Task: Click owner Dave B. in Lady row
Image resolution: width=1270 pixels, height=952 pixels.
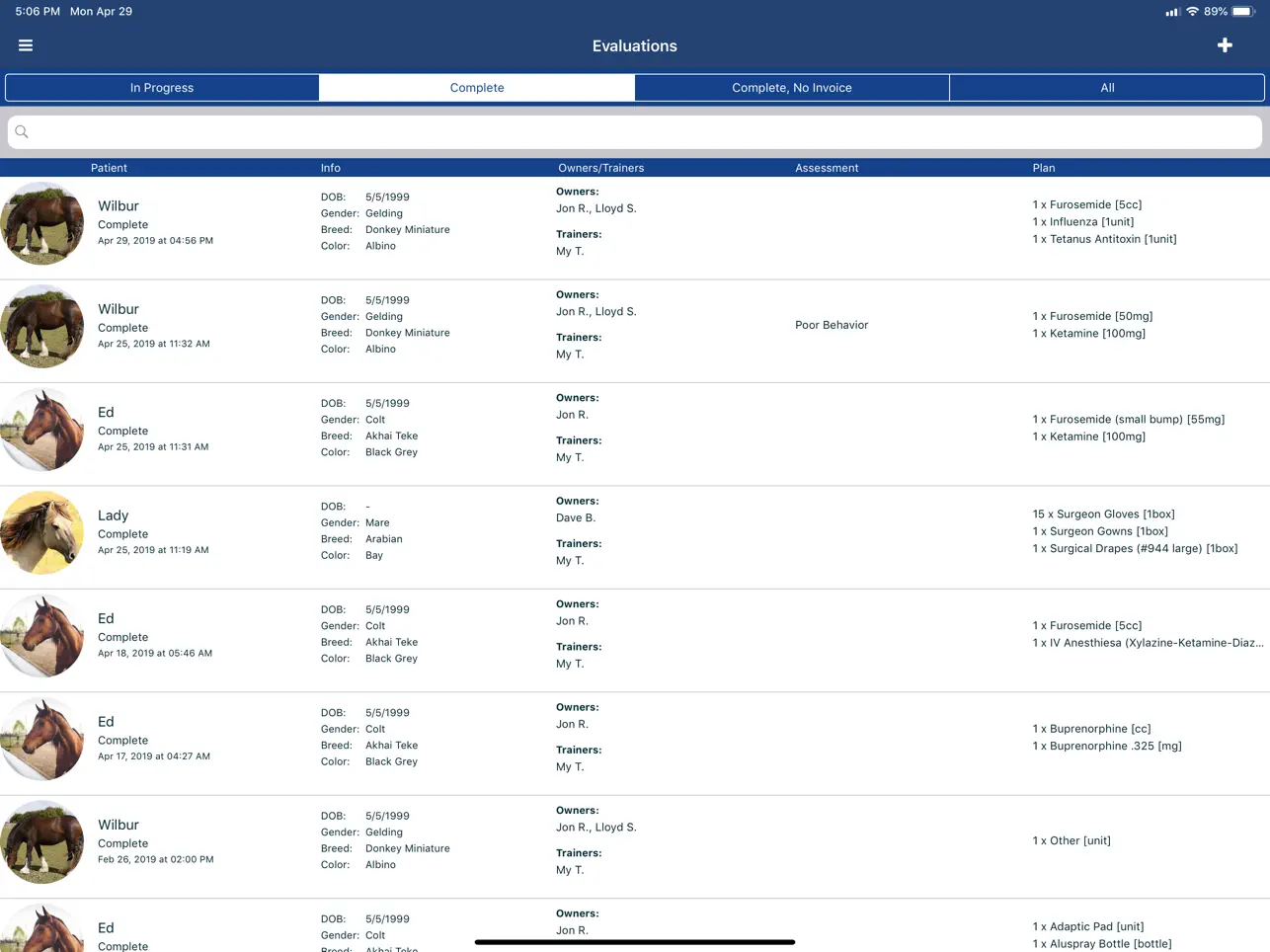Action: coord(576,518)
